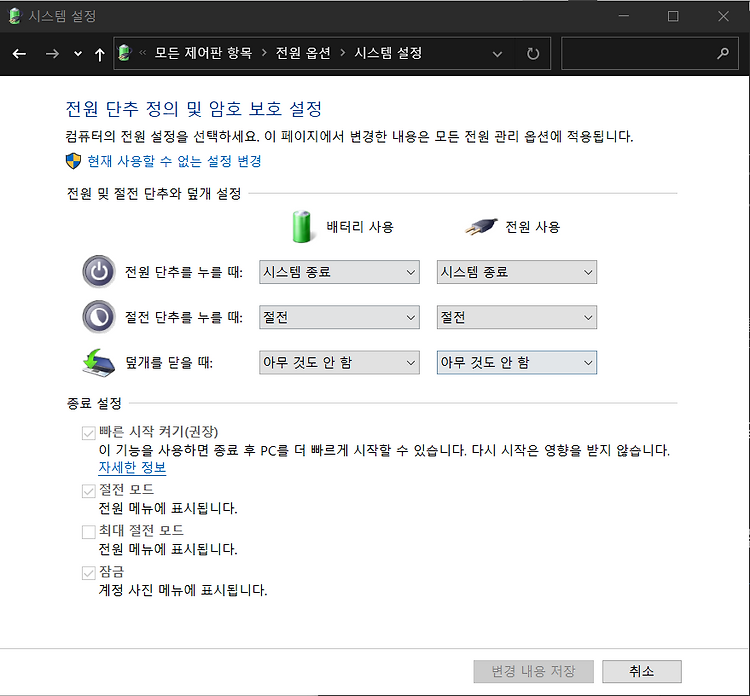Click 취소 button
The width and height of the screenshot is (750, 696).
point(641,672)
